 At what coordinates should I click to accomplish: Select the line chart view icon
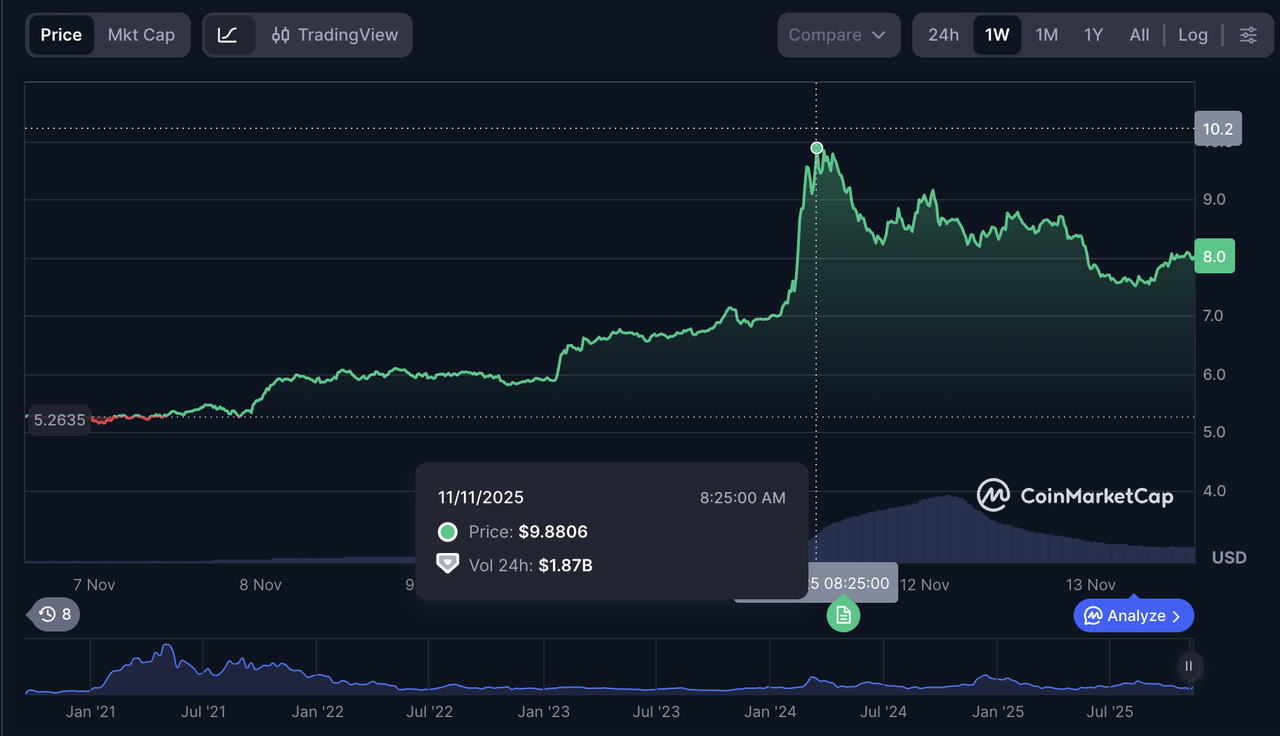(x=228, y=35)
